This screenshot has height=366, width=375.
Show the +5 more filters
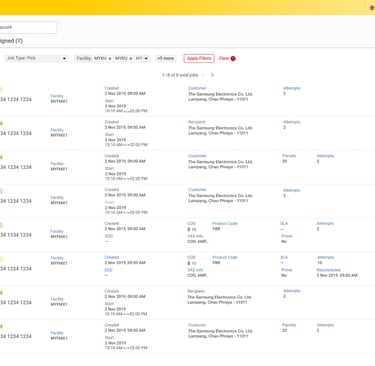coord(165,58)
